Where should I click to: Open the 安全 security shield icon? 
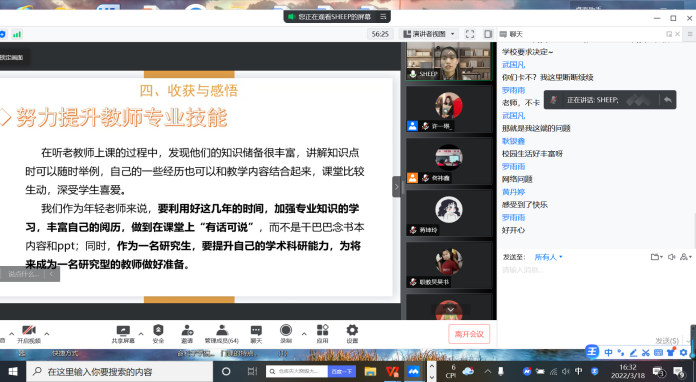click(x=158, y=334)
